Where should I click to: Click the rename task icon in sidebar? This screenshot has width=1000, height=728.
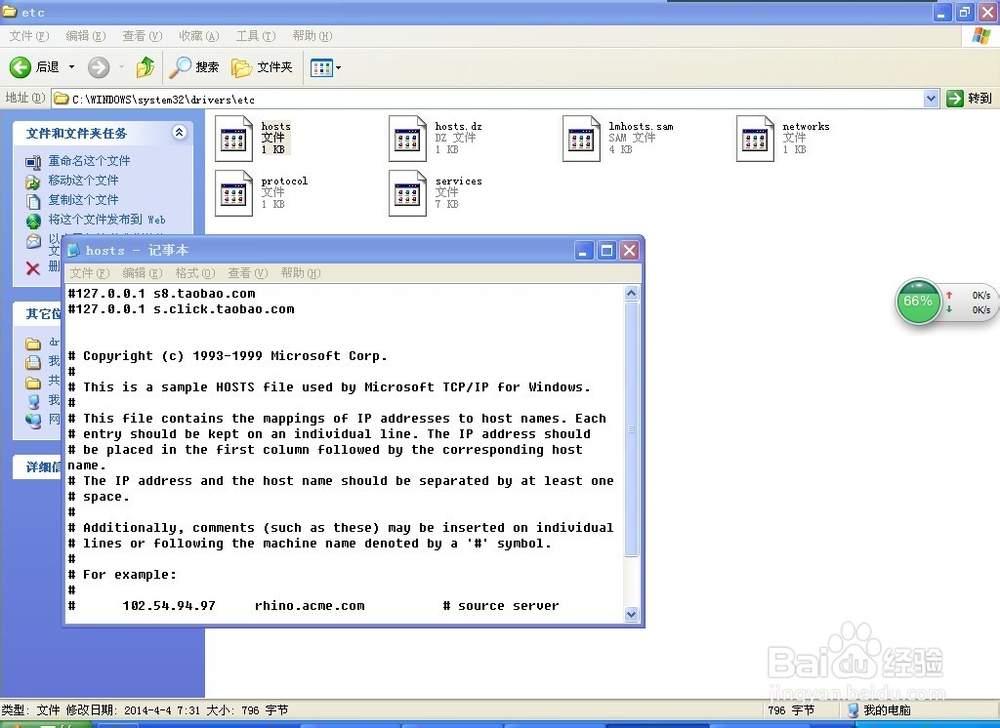pyautogui.click(x=33, y=162)
